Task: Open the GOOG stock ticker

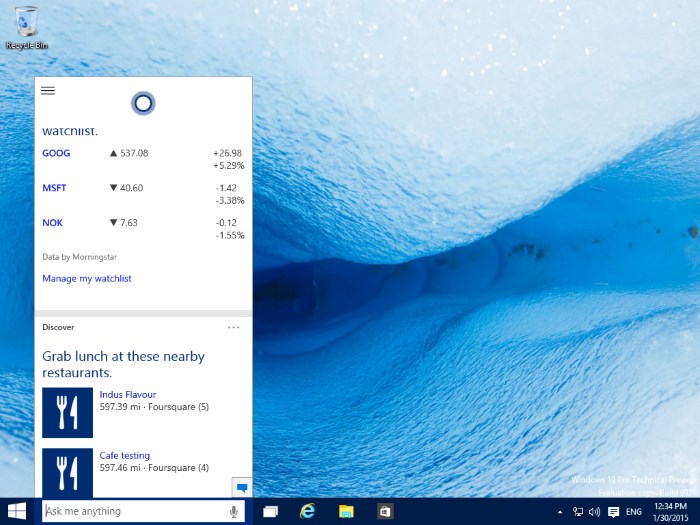Action: (56, 153)
